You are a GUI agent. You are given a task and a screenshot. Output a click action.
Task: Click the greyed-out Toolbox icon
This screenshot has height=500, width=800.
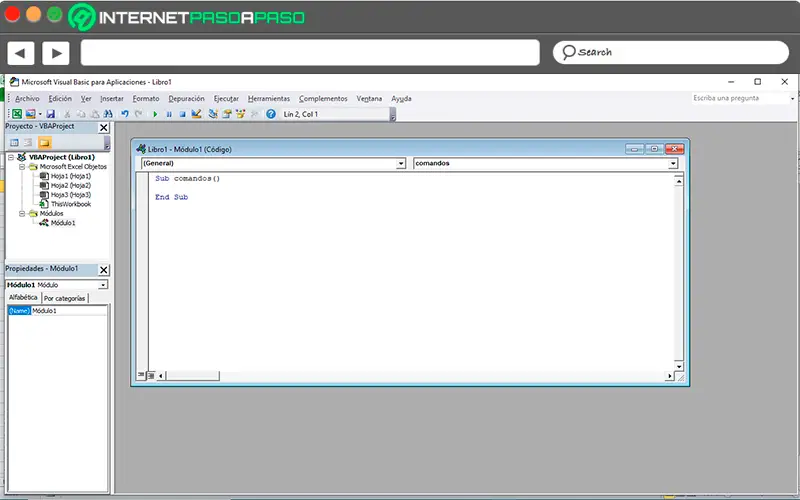pos(254,114)
